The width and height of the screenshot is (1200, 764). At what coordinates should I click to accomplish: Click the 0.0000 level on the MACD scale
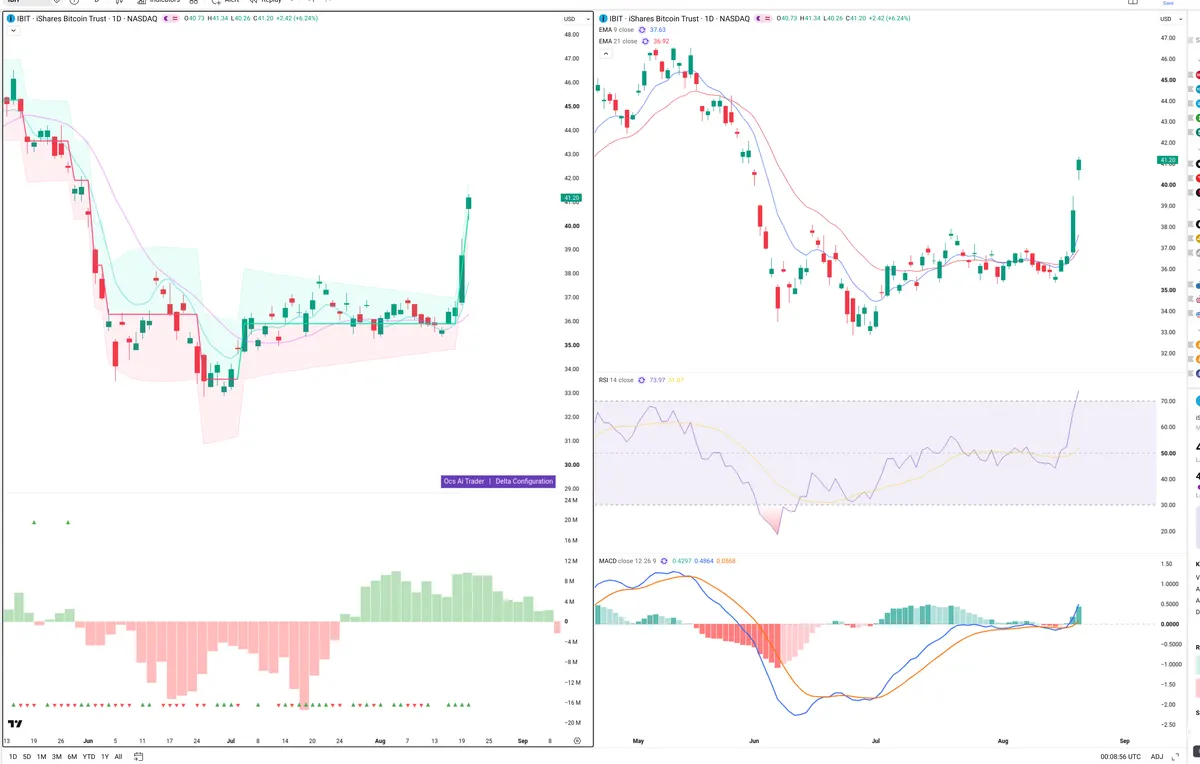(1168, 624)
